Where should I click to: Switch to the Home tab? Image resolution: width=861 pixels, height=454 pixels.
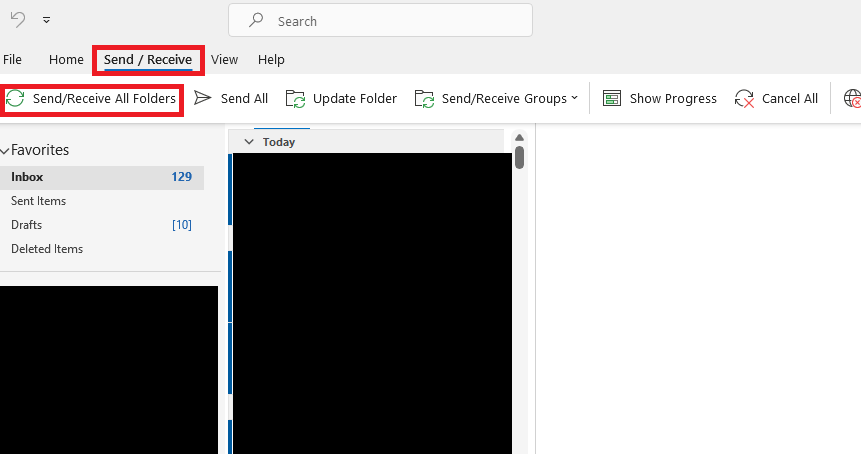[66, 60]
